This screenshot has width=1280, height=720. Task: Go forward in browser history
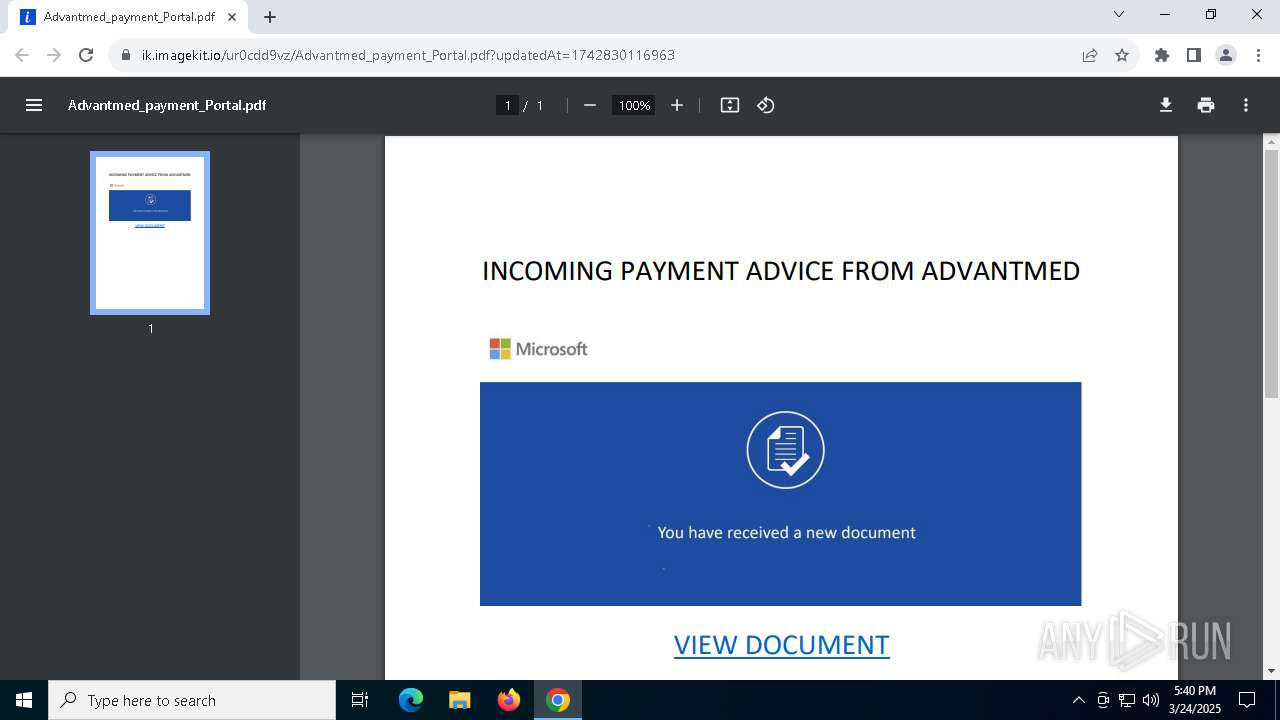pyautogui.click(x=54, y=55)
